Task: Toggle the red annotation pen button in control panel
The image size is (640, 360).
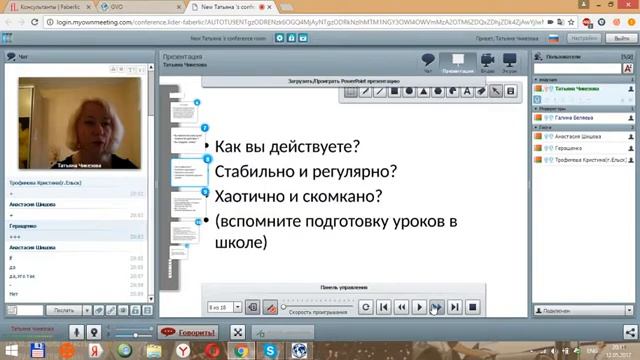Action: click(x=270, y=307)
